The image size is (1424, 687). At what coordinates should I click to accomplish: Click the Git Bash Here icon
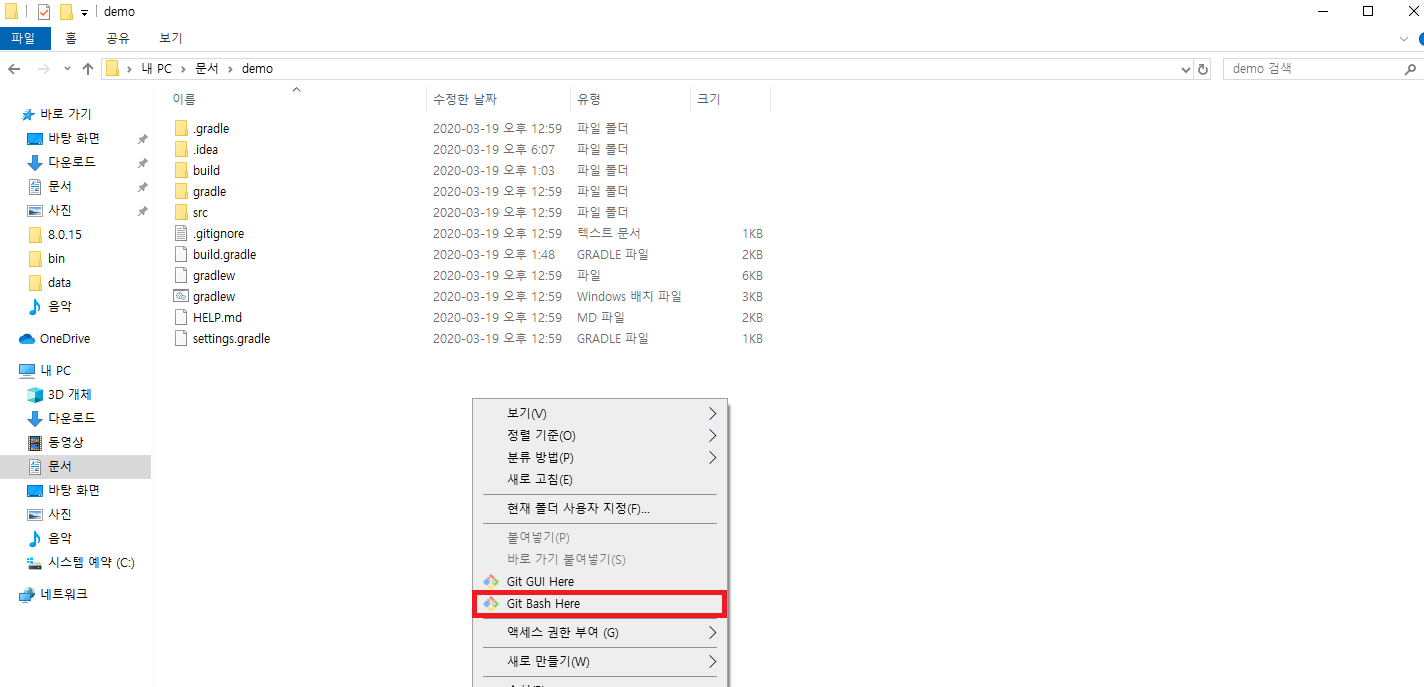[491, 603]
